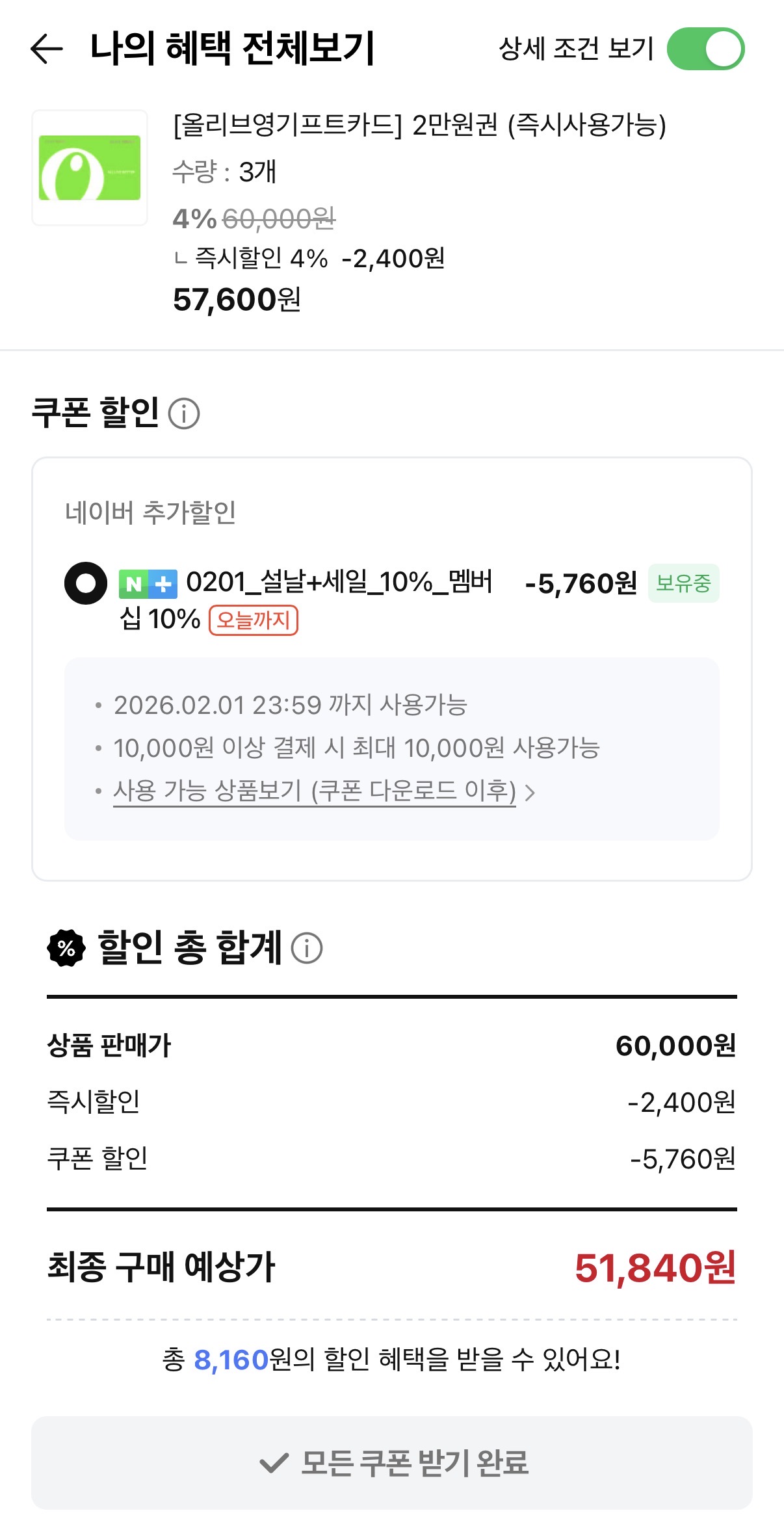Tap the 나의 혜택 전체보기 page title
This screenshot has width=784, height=1528.
click(x=232, y=49)
